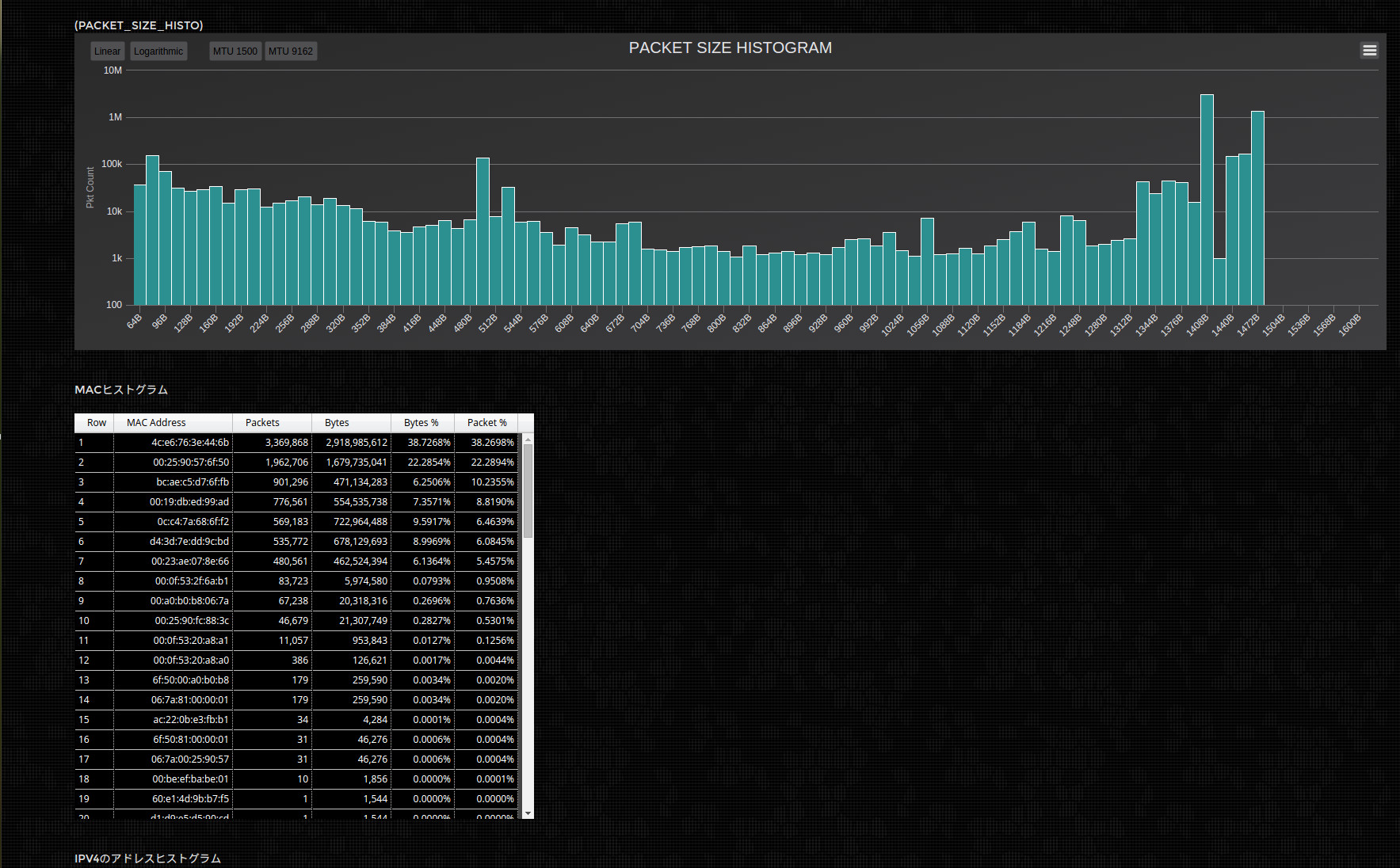The width and height of the screenshot is (1400, 868).
Task: Click the Pkt Count axis label
Action: pyautogui.click(x=90, y=188)
